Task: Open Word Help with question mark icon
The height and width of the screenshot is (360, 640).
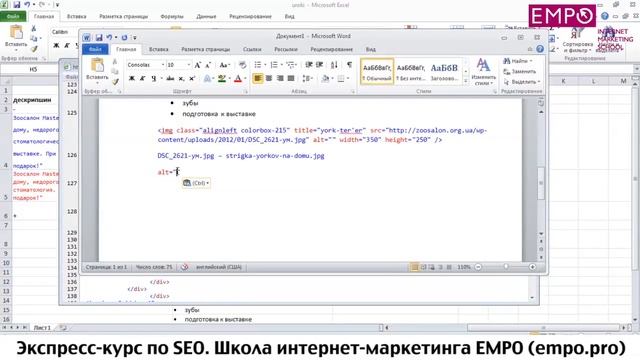Action: tap(540, 49)
